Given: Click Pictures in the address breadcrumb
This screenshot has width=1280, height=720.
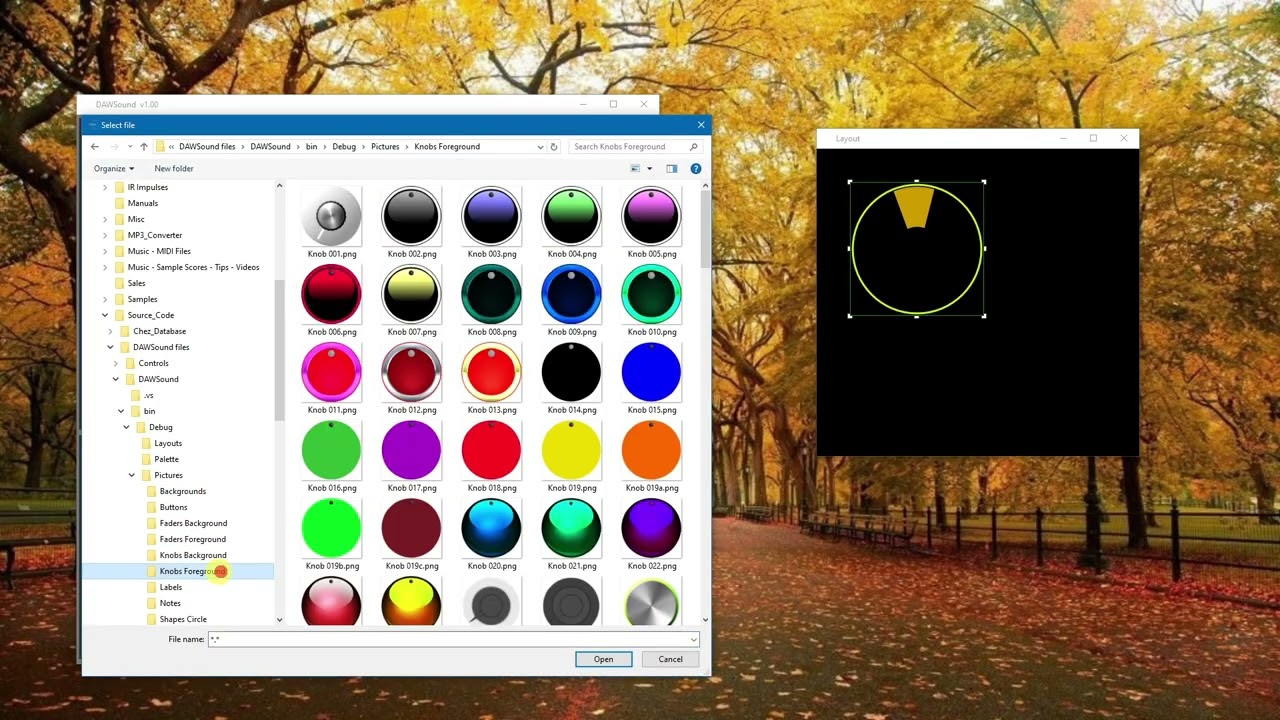Looking at the screenshot, I should tap(385, 147).
